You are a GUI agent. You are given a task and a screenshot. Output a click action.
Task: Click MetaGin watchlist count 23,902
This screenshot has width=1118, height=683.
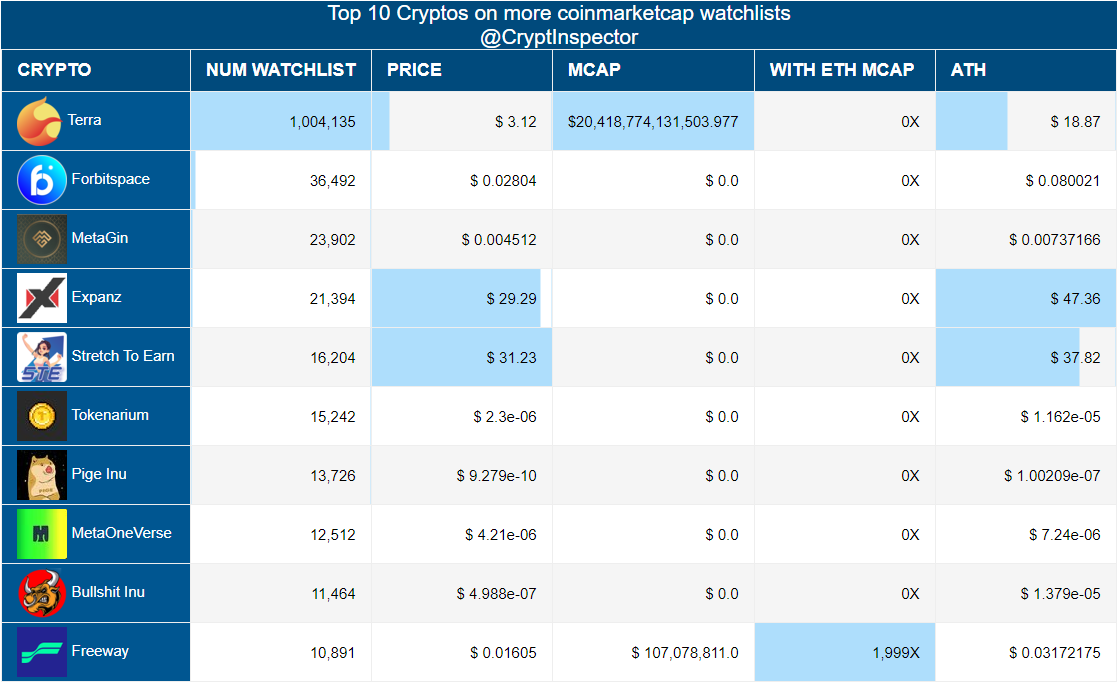pyautogui.click(x=332, y=240)
